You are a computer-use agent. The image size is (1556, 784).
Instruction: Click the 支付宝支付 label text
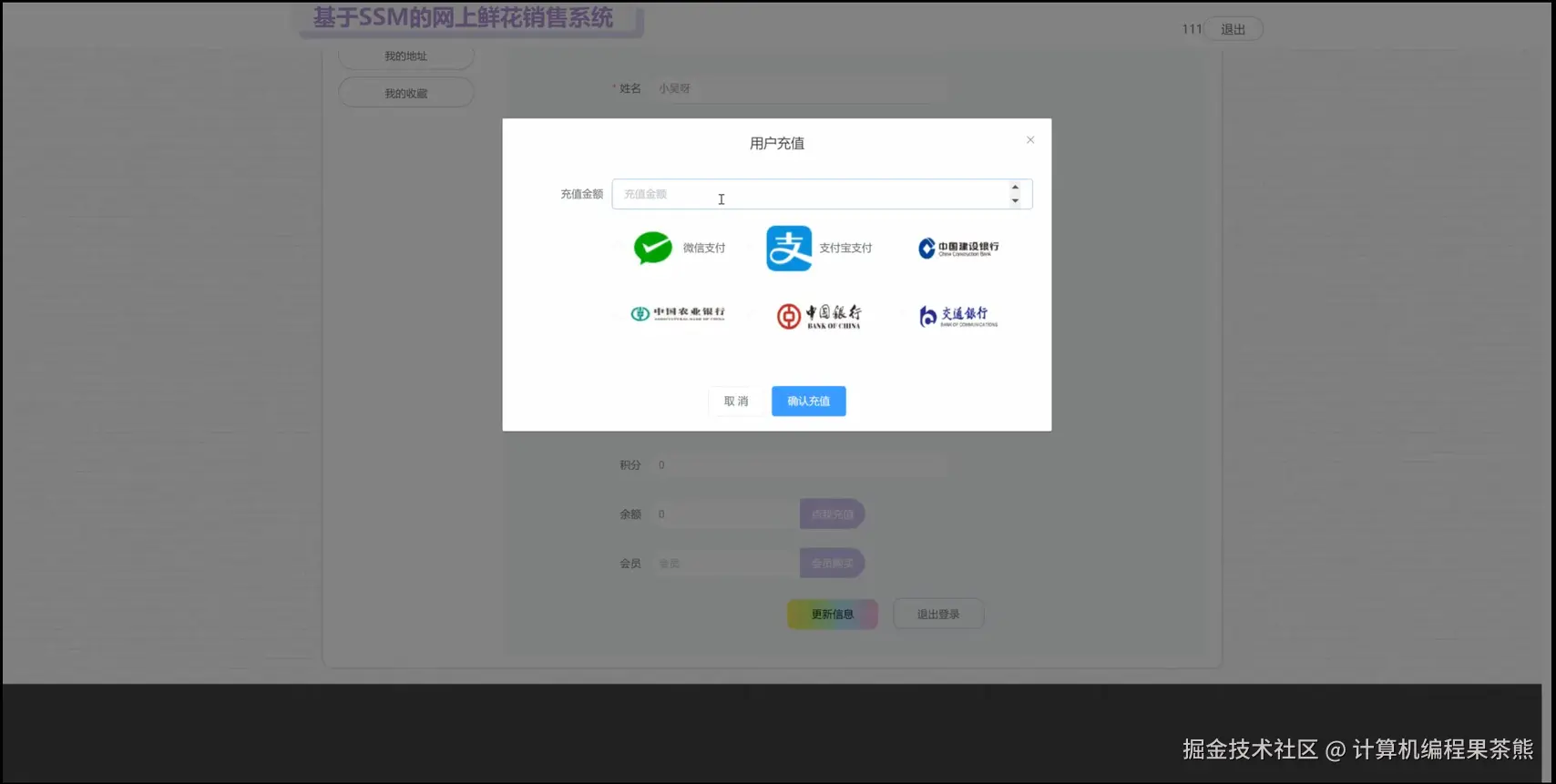[845, 248]
